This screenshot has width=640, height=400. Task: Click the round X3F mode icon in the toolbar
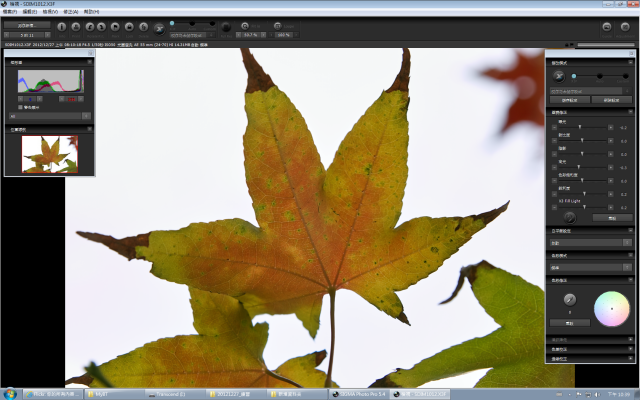click(159, 29)
